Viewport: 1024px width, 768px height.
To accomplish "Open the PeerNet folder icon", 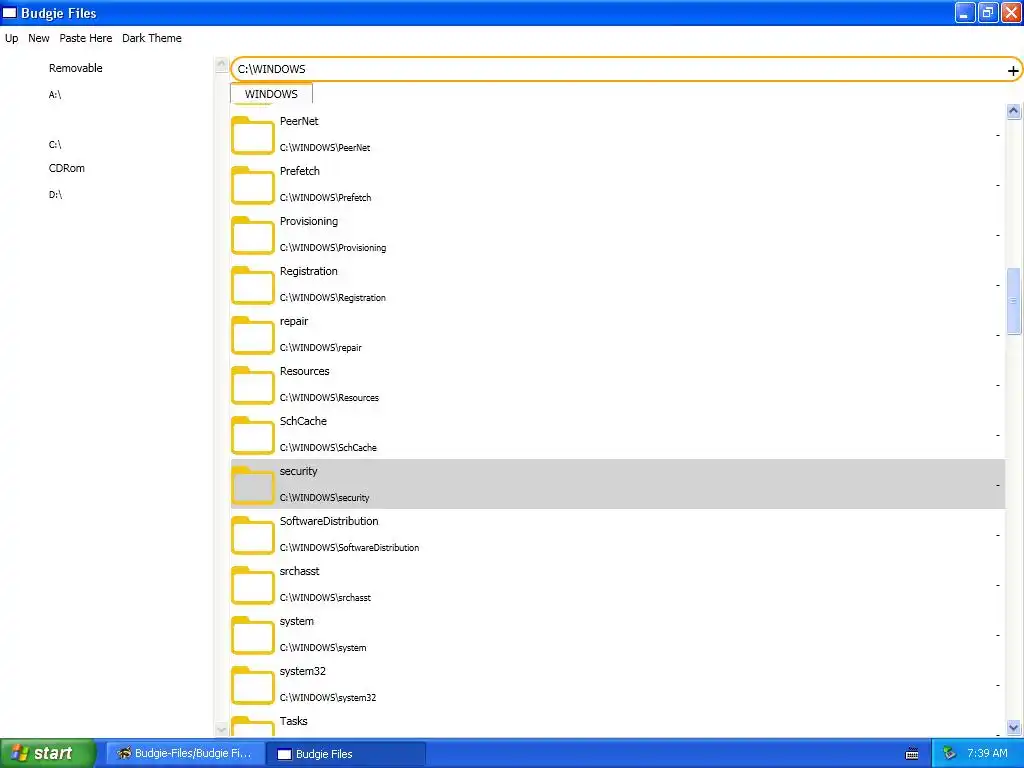I will click(252, 135).
